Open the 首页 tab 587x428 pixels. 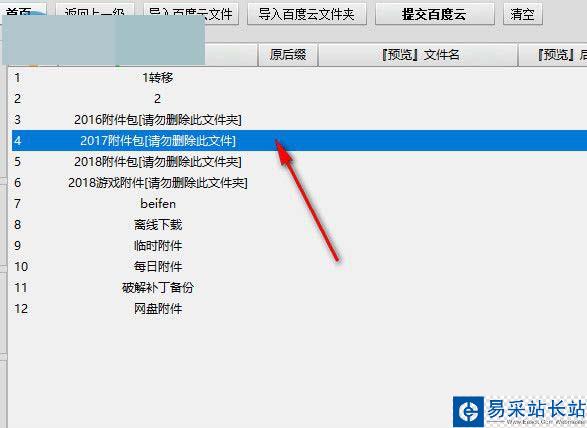tap(23, 11)
